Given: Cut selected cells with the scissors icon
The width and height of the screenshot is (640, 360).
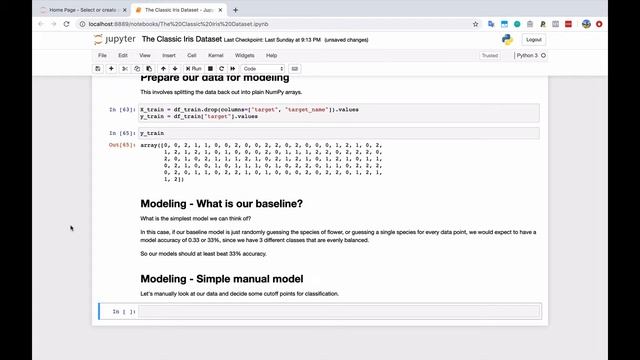Looking at the screenshot, I should pyautogui.click(x=125, y=69).
